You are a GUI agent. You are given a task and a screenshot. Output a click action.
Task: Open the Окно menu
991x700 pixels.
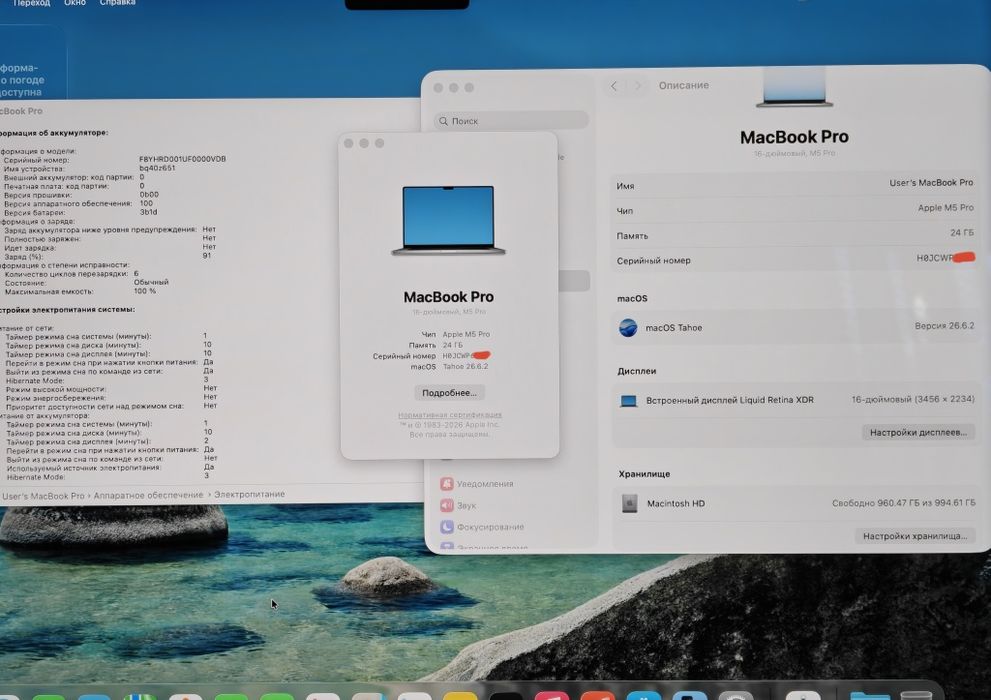[x=75, y=3]
